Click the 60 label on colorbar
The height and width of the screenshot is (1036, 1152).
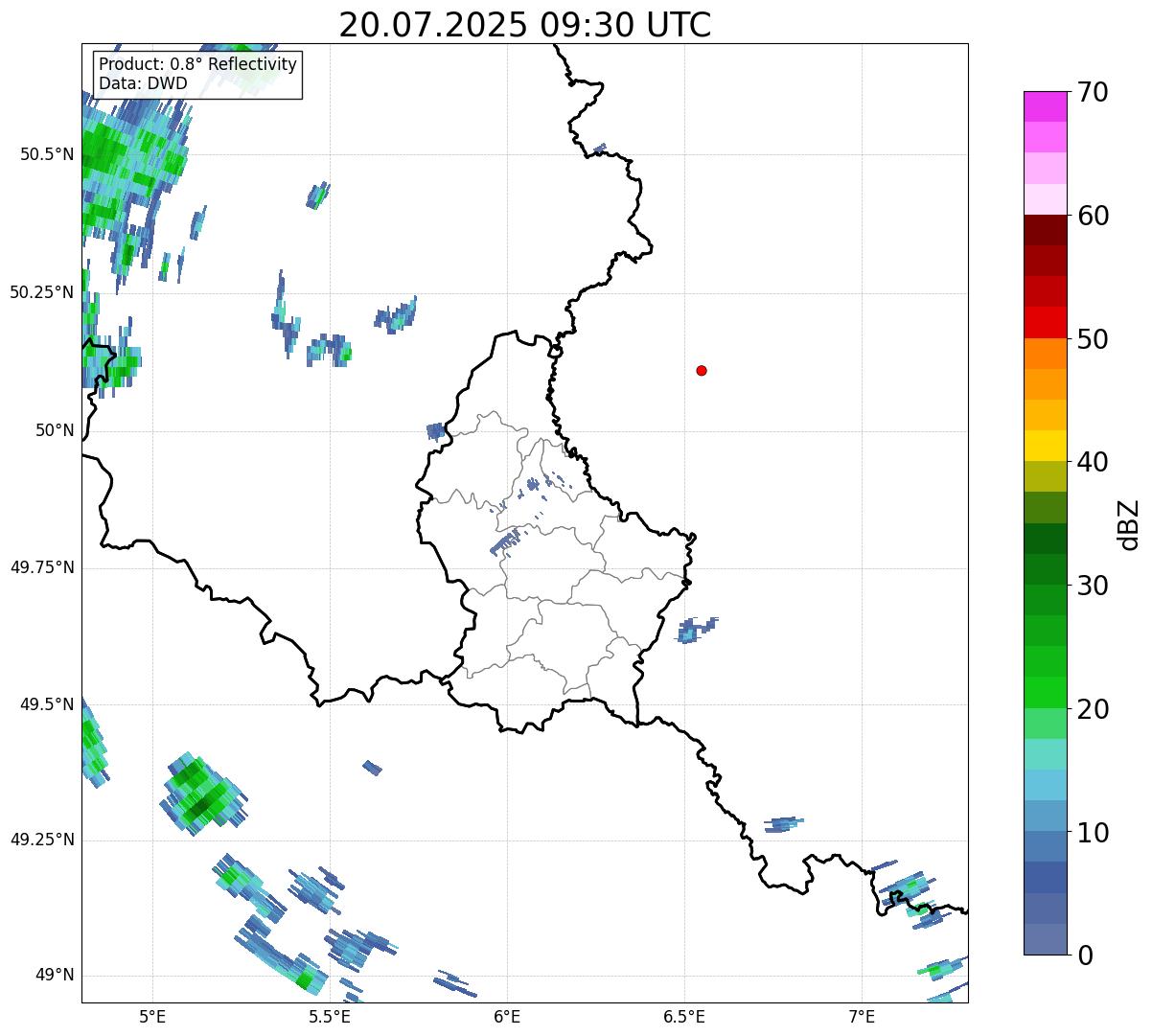pos(1093,216)
